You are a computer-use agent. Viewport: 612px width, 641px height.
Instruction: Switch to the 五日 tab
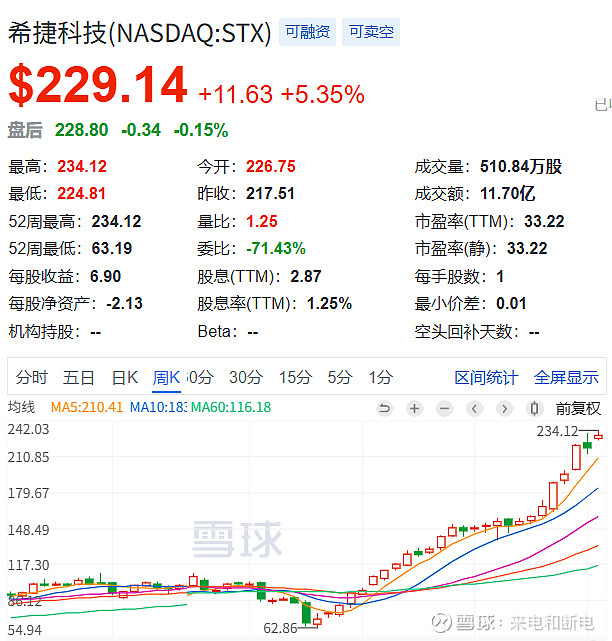pyautogui.click(x=78, y=377)
